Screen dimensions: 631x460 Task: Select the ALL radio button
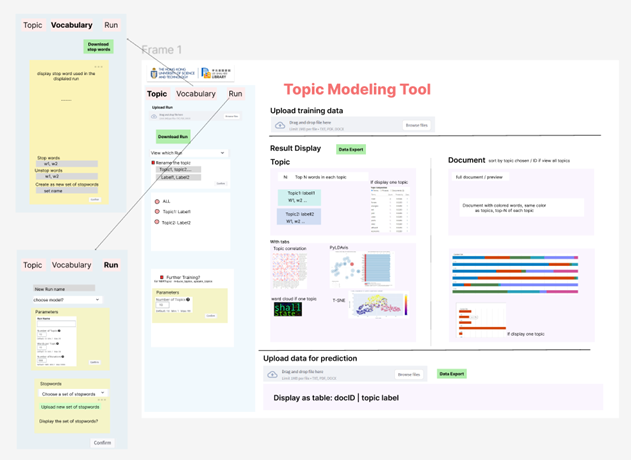point(157,201)
